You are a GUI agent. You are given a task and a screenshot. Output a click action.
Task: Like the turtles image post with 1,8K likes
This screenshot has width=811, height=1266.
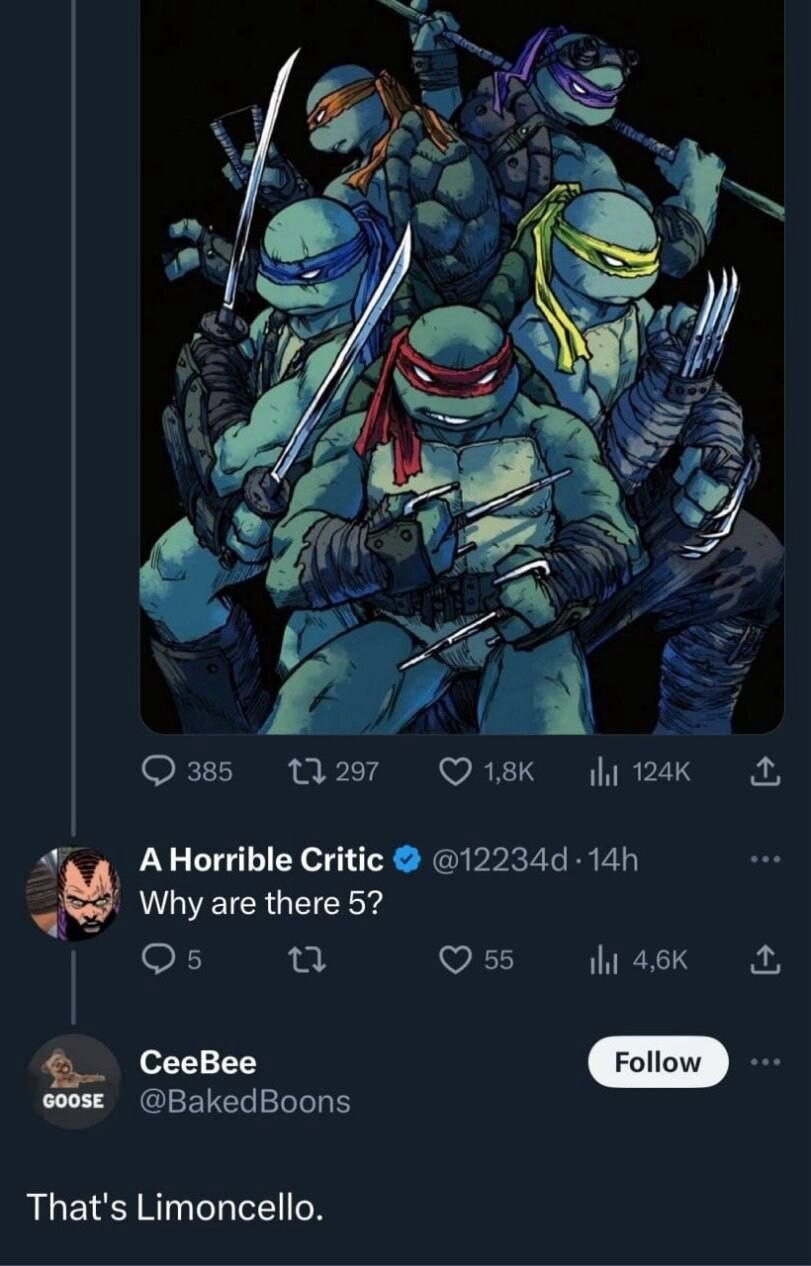click(487, 771)
